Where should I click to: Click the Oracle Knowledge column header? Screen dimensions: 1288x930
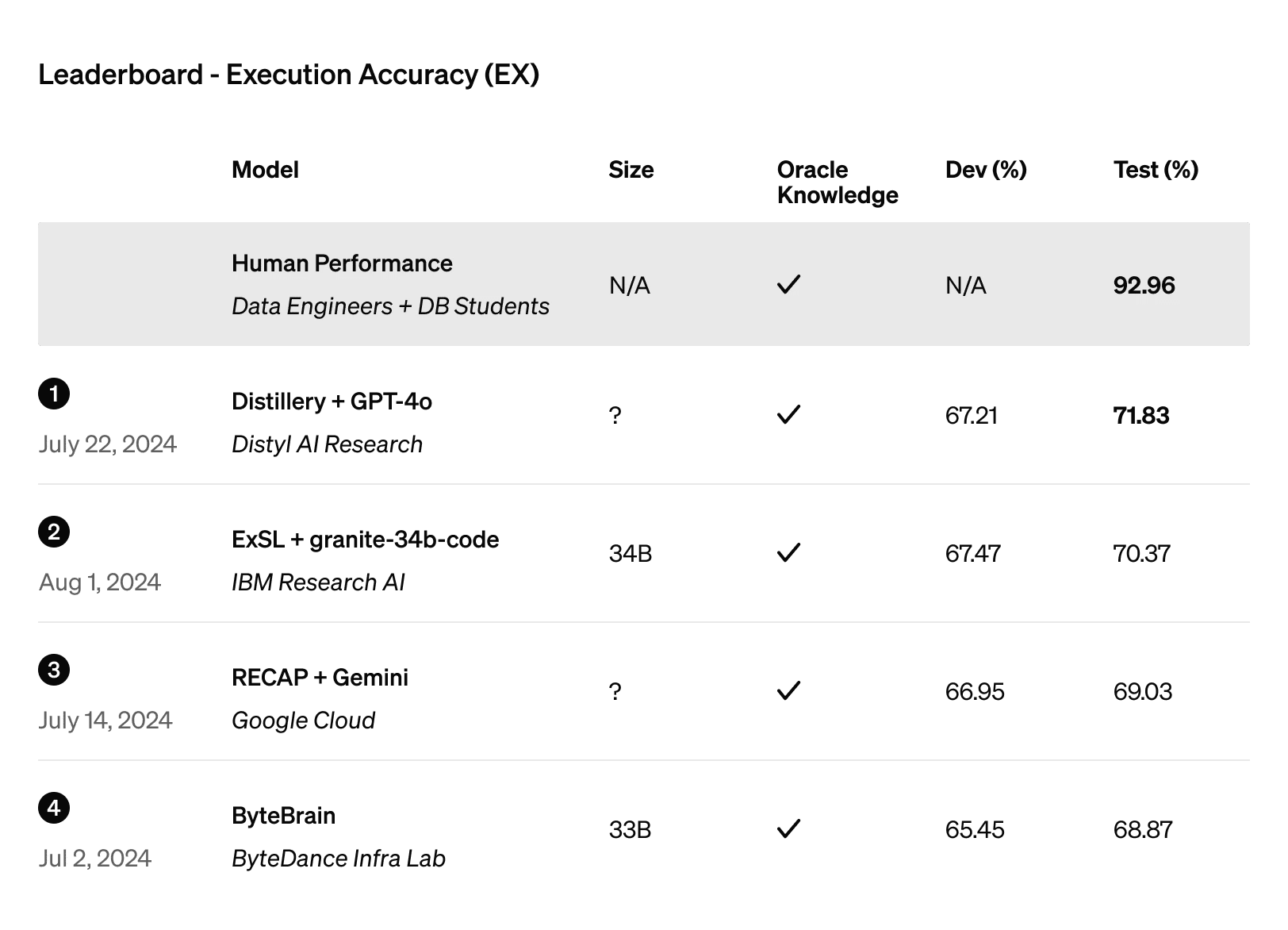coord(837,182)
